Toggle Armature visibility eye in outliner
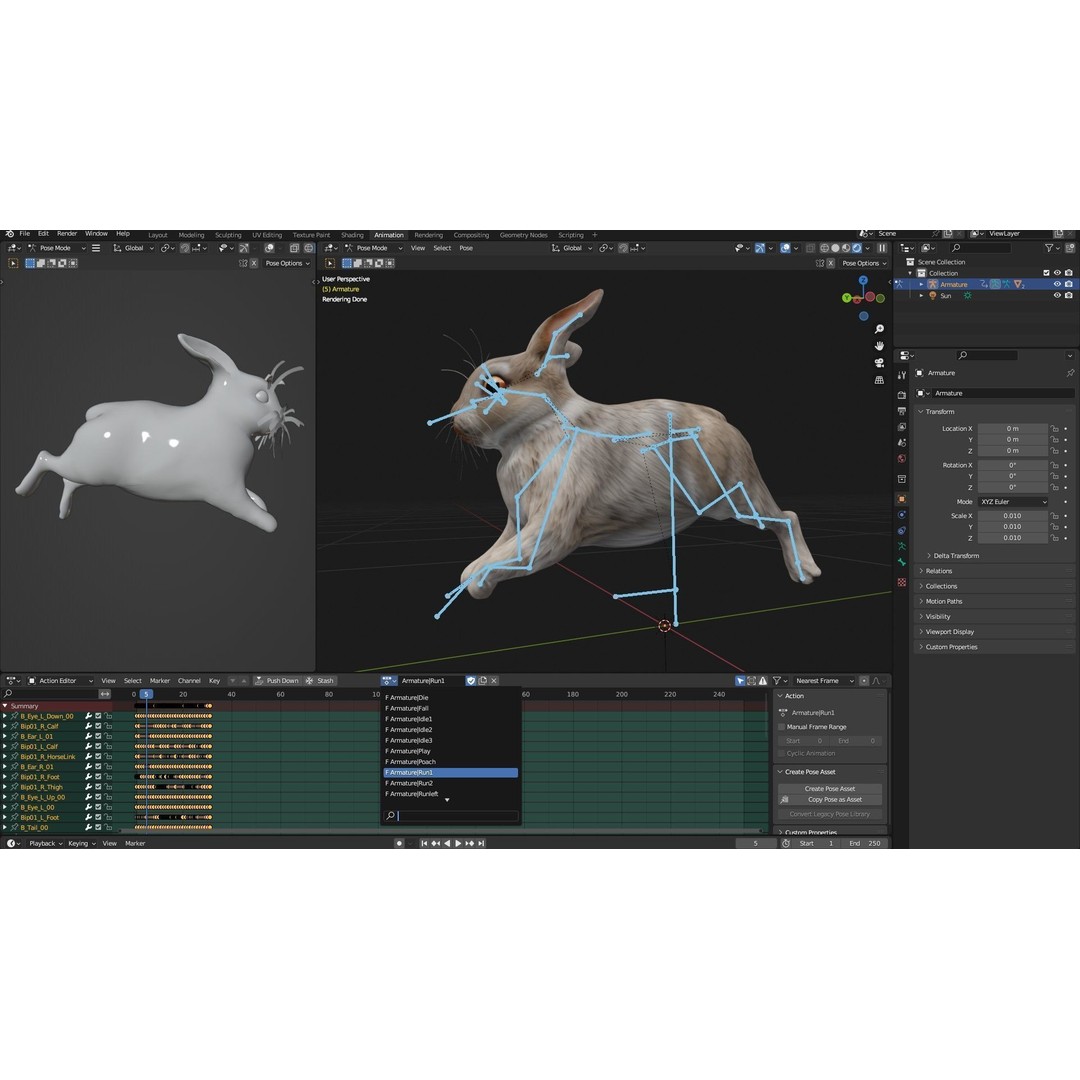Viewport: 1080px width, 1080px height. [x=1057, y=284]
